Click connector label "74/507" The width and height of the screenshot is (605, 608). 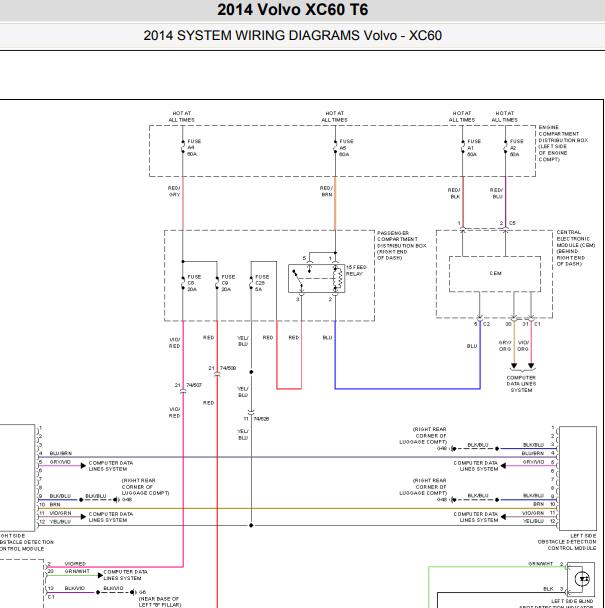pos(194,385)
